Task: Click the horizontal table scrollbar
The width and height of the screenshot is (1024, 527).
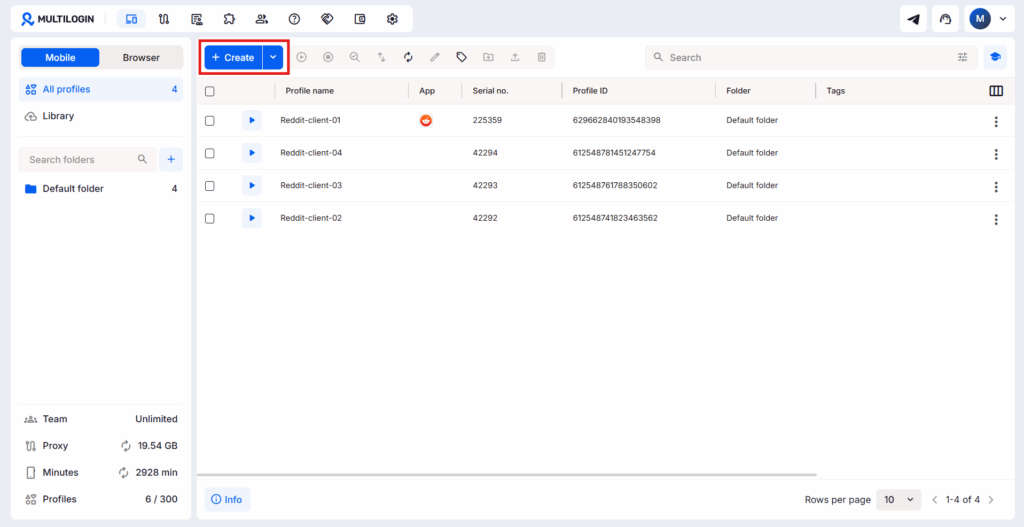Action: click(506, 475)
